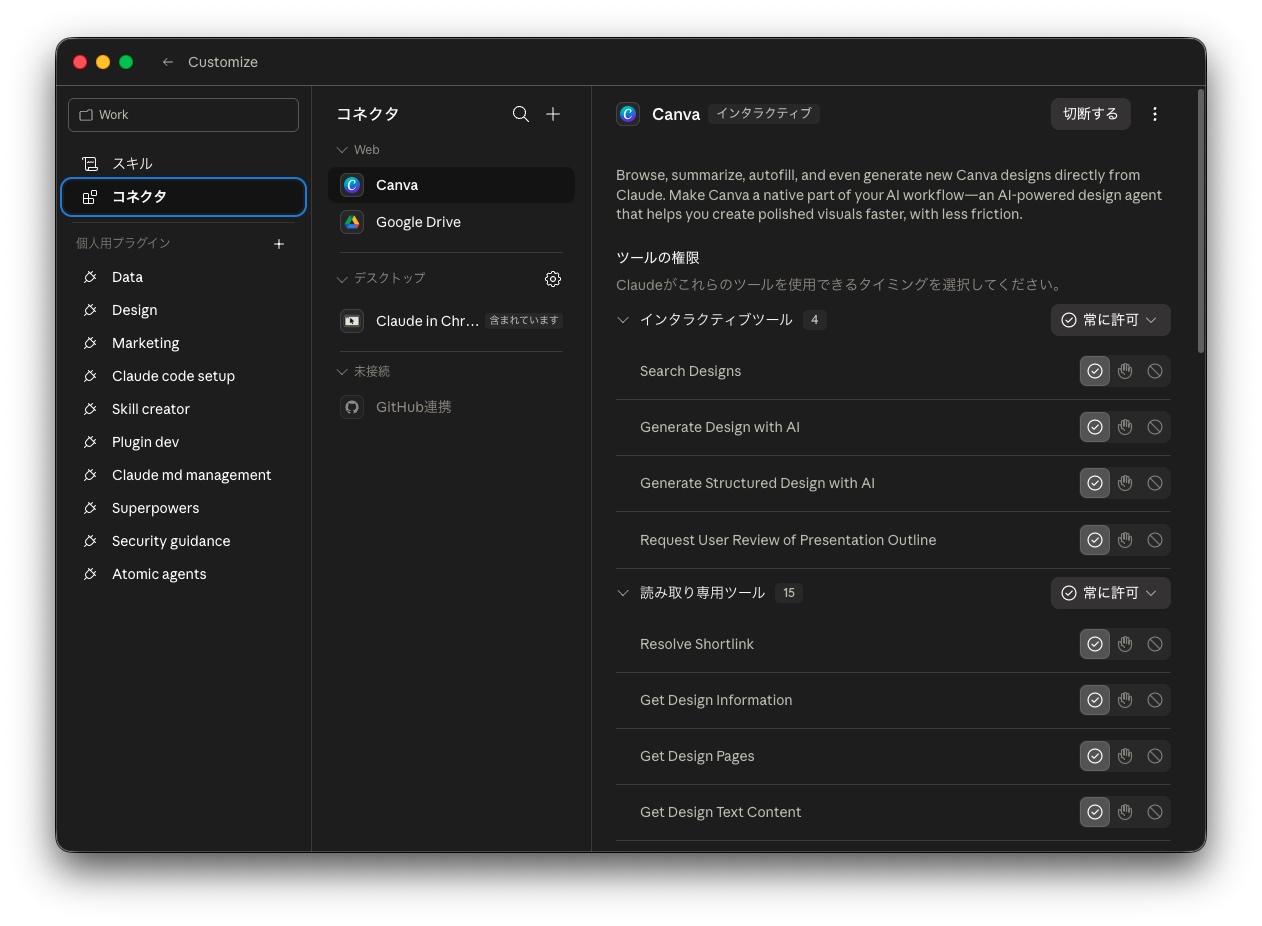Select the GitHub連携 connector

451,407
